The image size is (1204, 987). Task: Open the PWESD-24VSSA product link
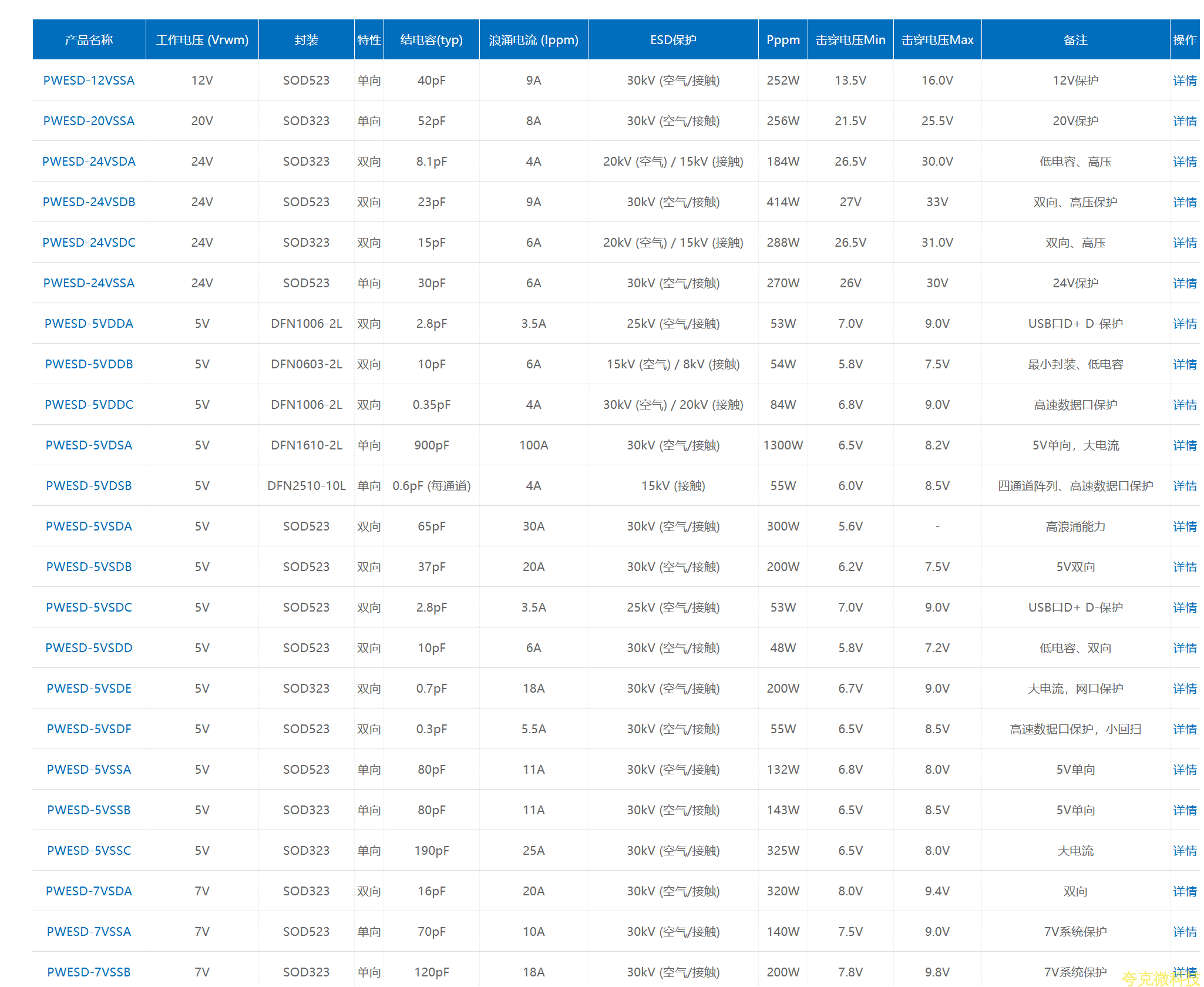[89, 283]
